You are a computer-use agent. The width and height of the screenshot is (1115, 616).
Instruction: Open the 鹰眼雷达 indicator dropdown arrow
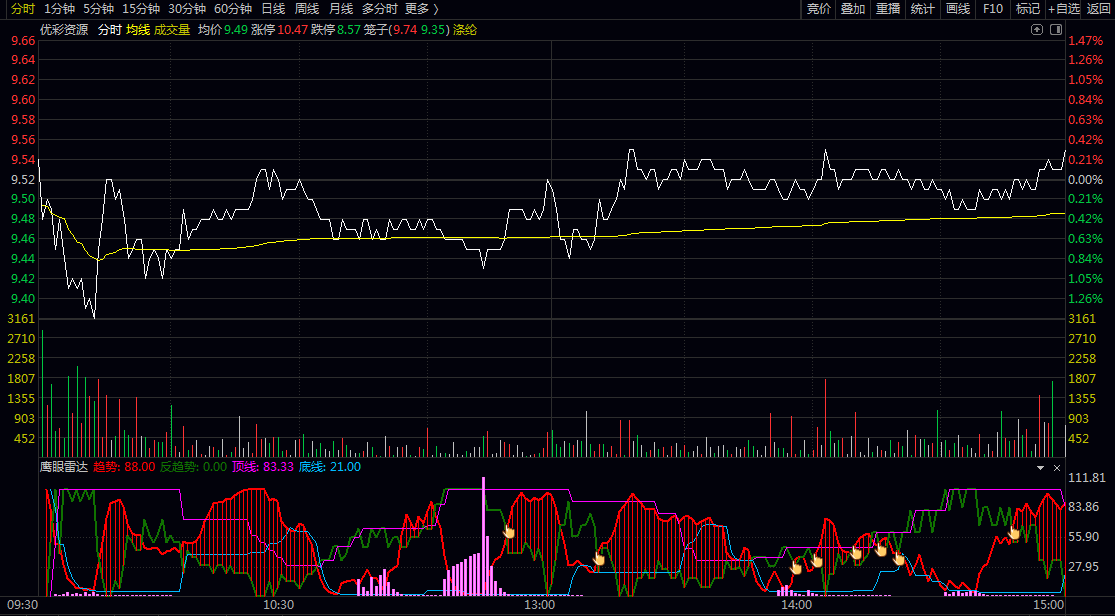click(1040, 468)
